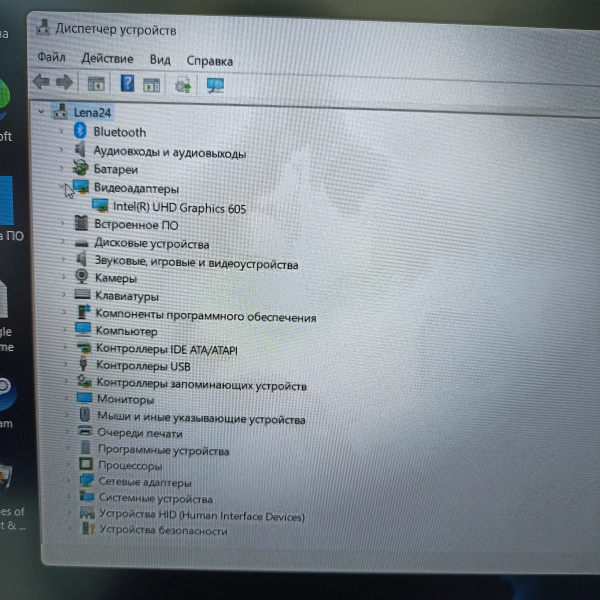Open Help via blue question mark icon
600x600 pixels.
click(x=127, y=83)
